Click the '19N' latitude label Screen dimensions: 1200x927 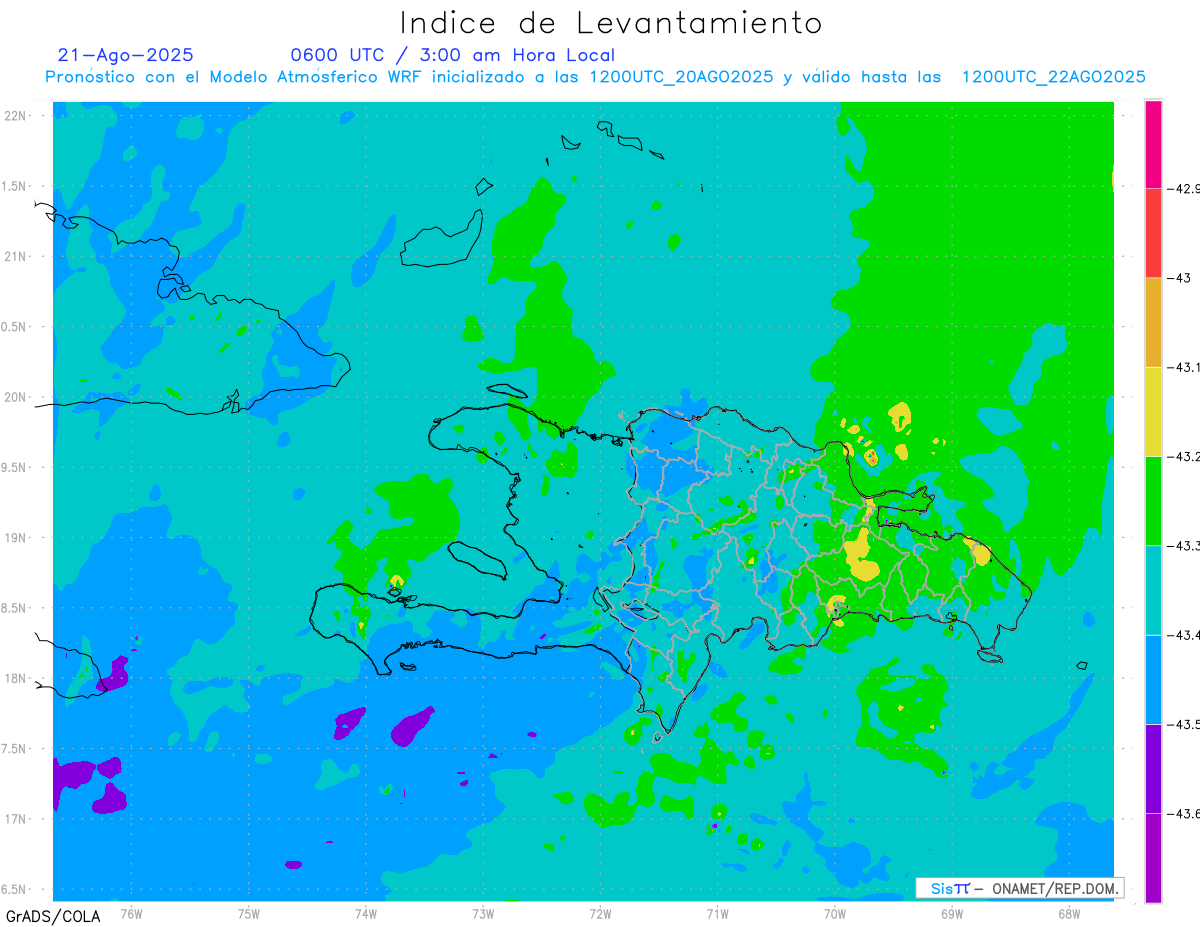pos(16,538)
